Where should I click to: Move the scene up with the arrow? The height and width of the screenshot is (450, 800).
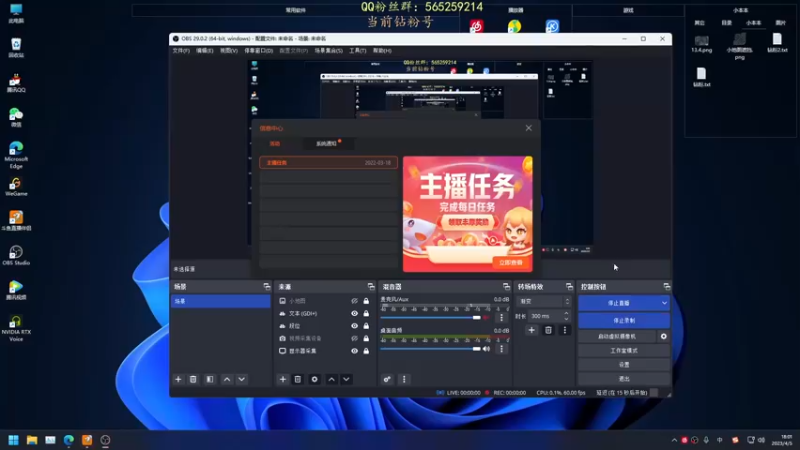(227, 379)
